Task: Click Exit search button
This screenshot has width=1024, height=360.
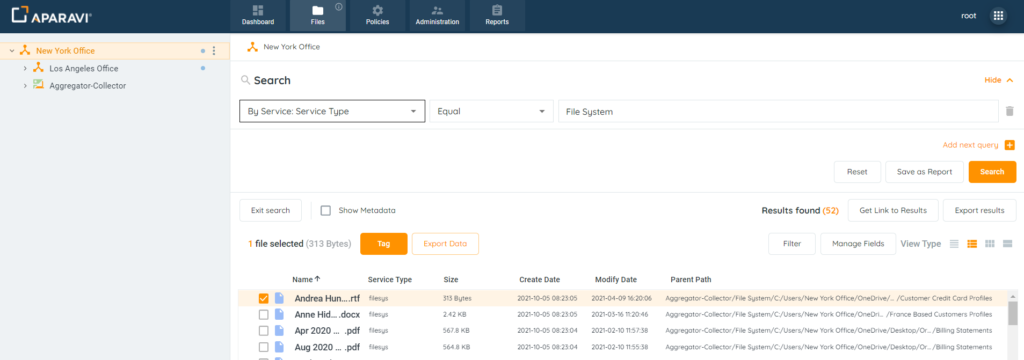Action: click(270, 210)
